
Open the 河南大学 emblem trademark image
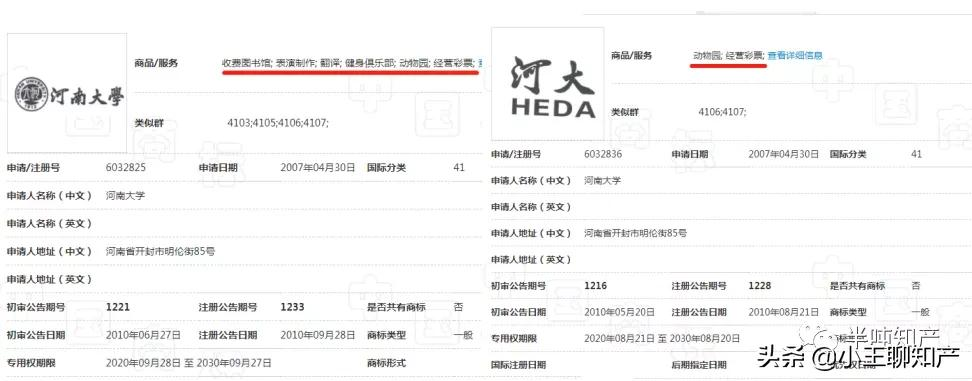(x=66, y=93)
